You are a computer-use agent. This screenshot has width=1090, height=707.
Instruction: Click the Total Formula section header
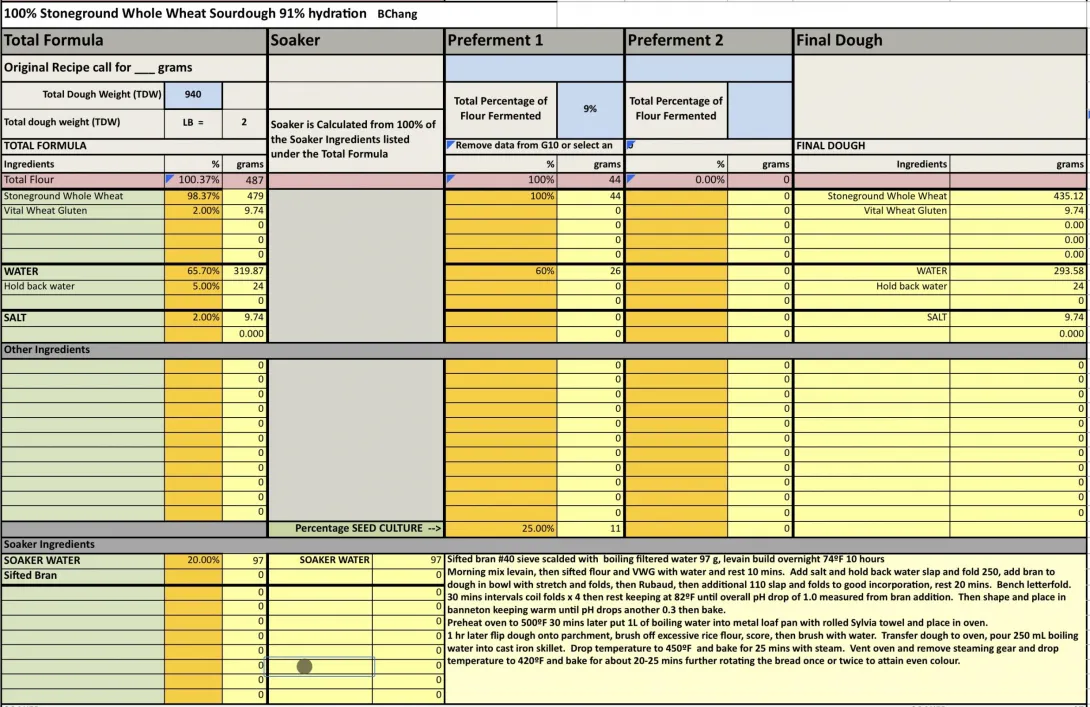pos(133,41)
